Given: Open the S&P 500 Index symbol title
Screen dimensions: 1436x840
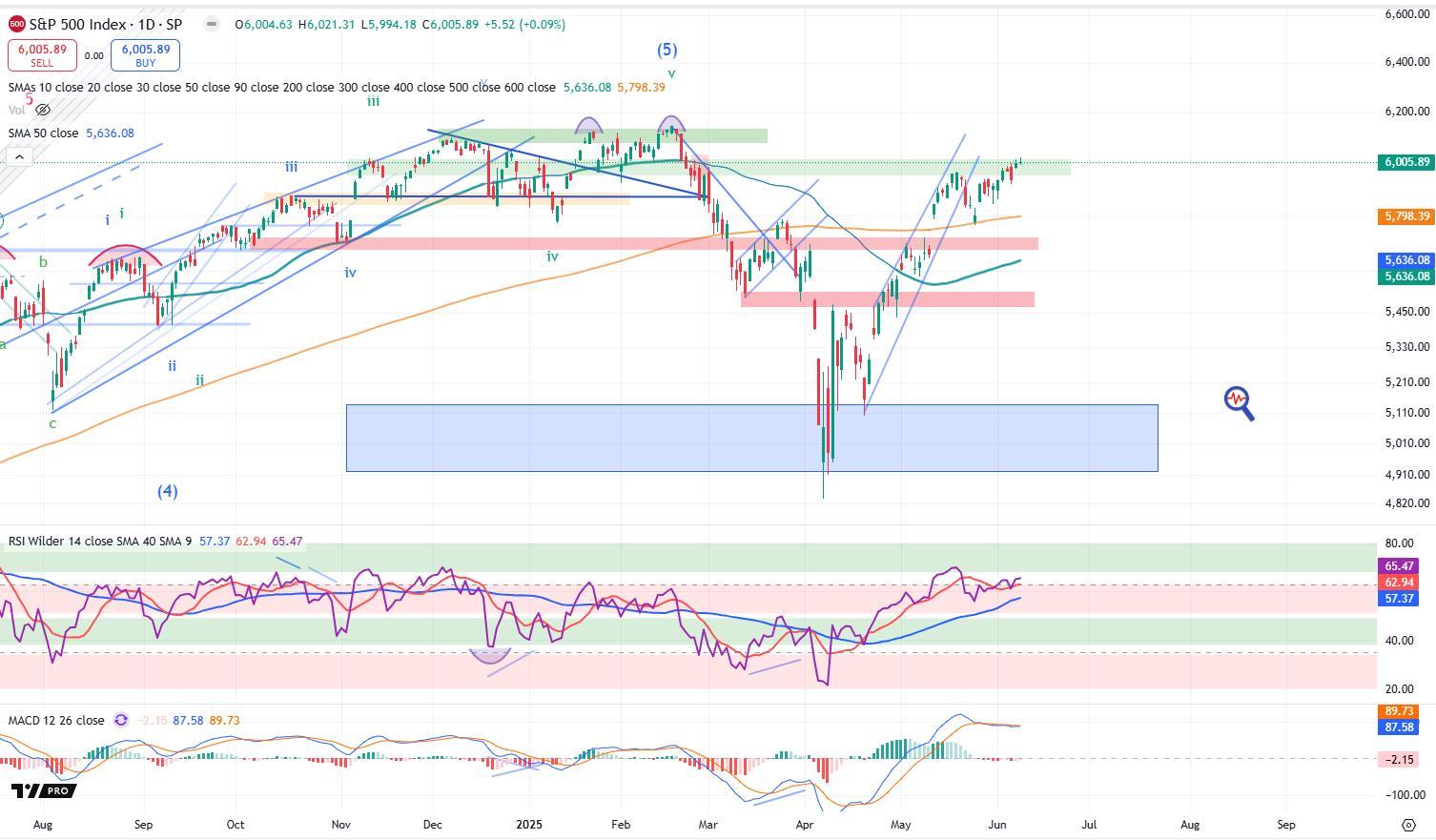Looking at the screenshot, I should pyautogui.click(x=105, y=24).
